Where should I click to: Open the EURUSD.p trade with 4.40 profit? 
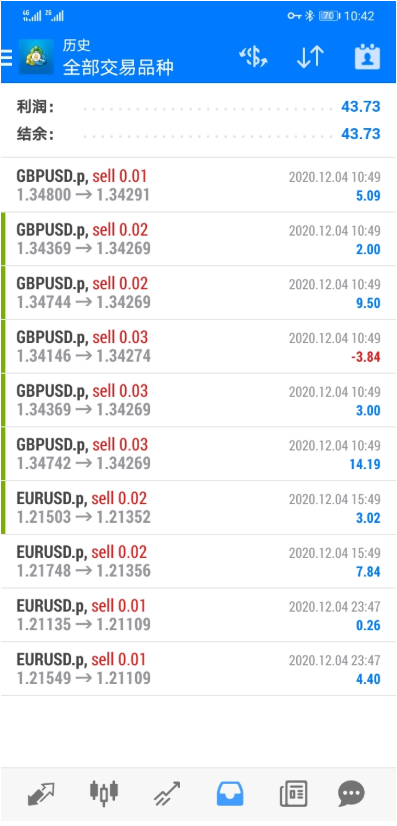point(198,669)
